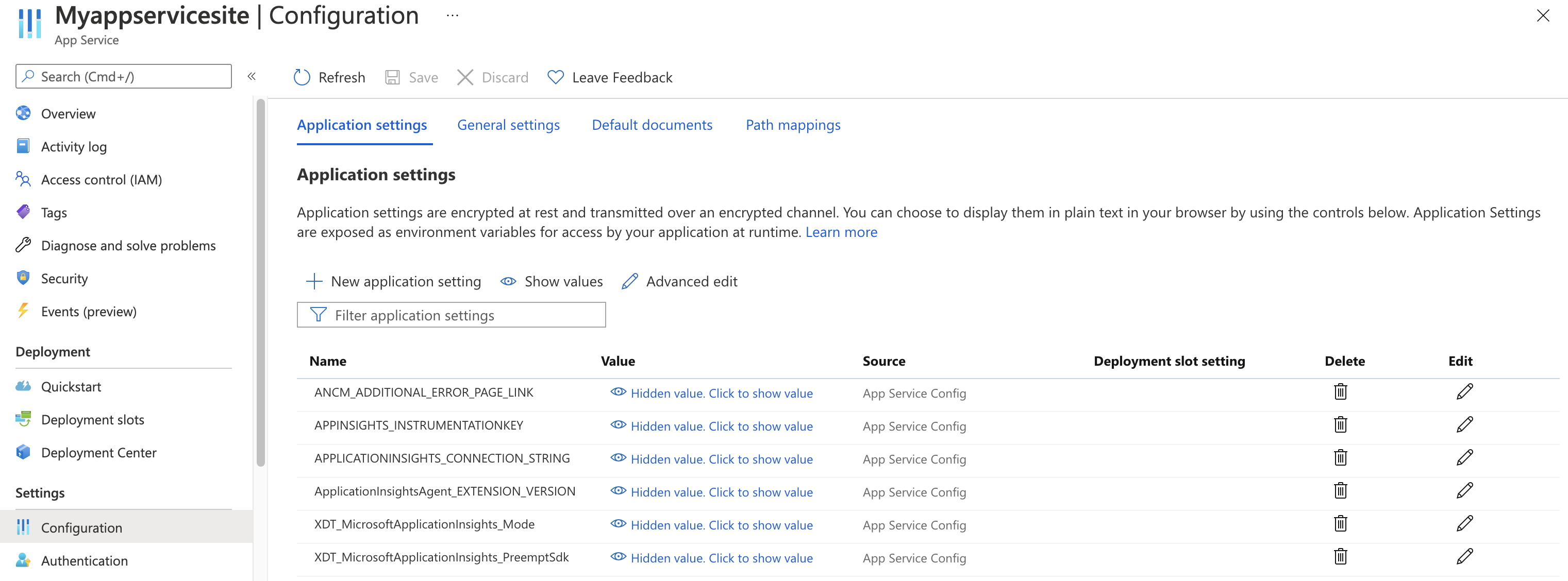
Task: Expand the Search sidebar collapse control
Action: pyautogui.click(x=252, y=76)
